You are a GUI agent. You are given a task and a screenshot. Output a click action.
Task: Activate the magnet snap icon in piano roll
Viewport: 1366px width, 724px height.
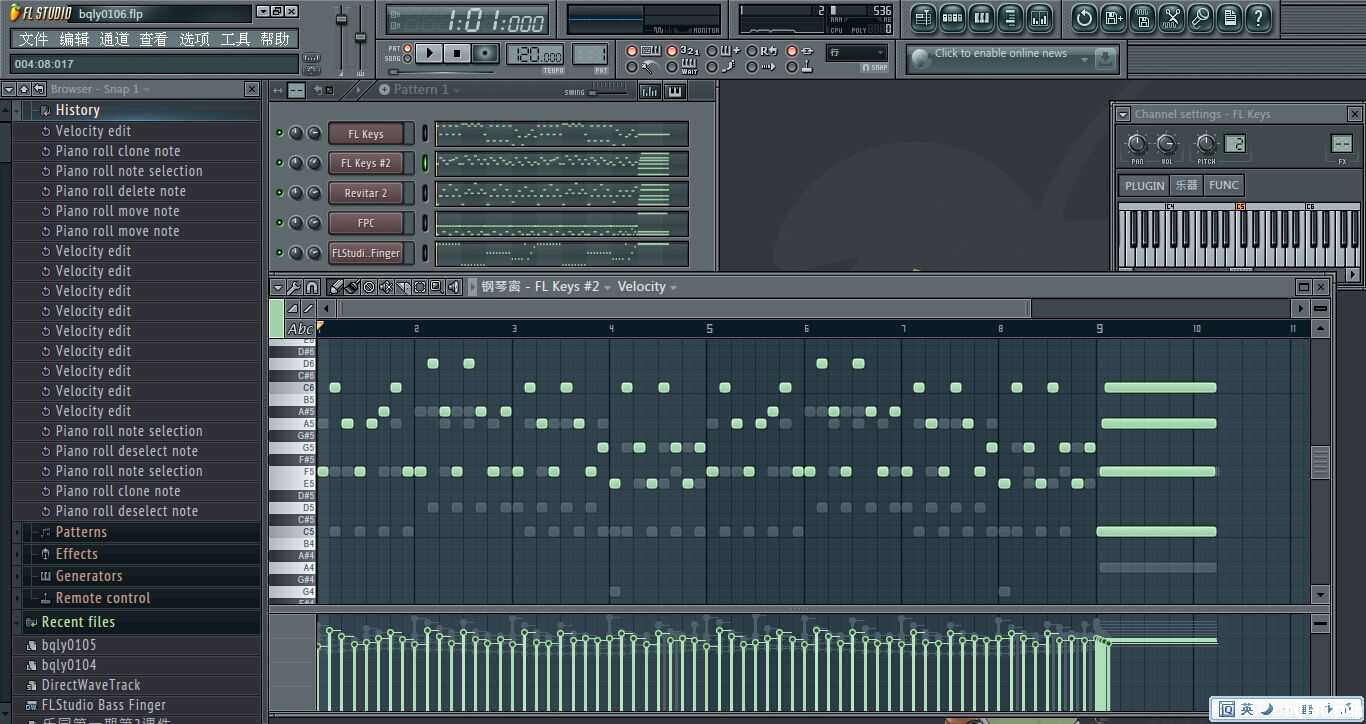(x=312, y=287)
